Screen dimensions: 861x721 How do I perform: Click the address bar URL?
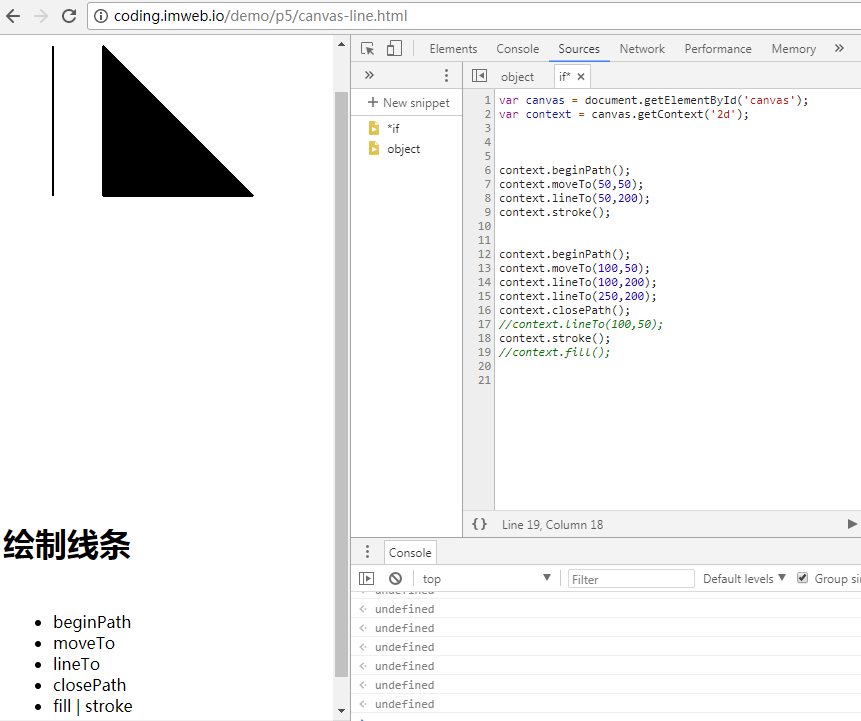[260, 16]
